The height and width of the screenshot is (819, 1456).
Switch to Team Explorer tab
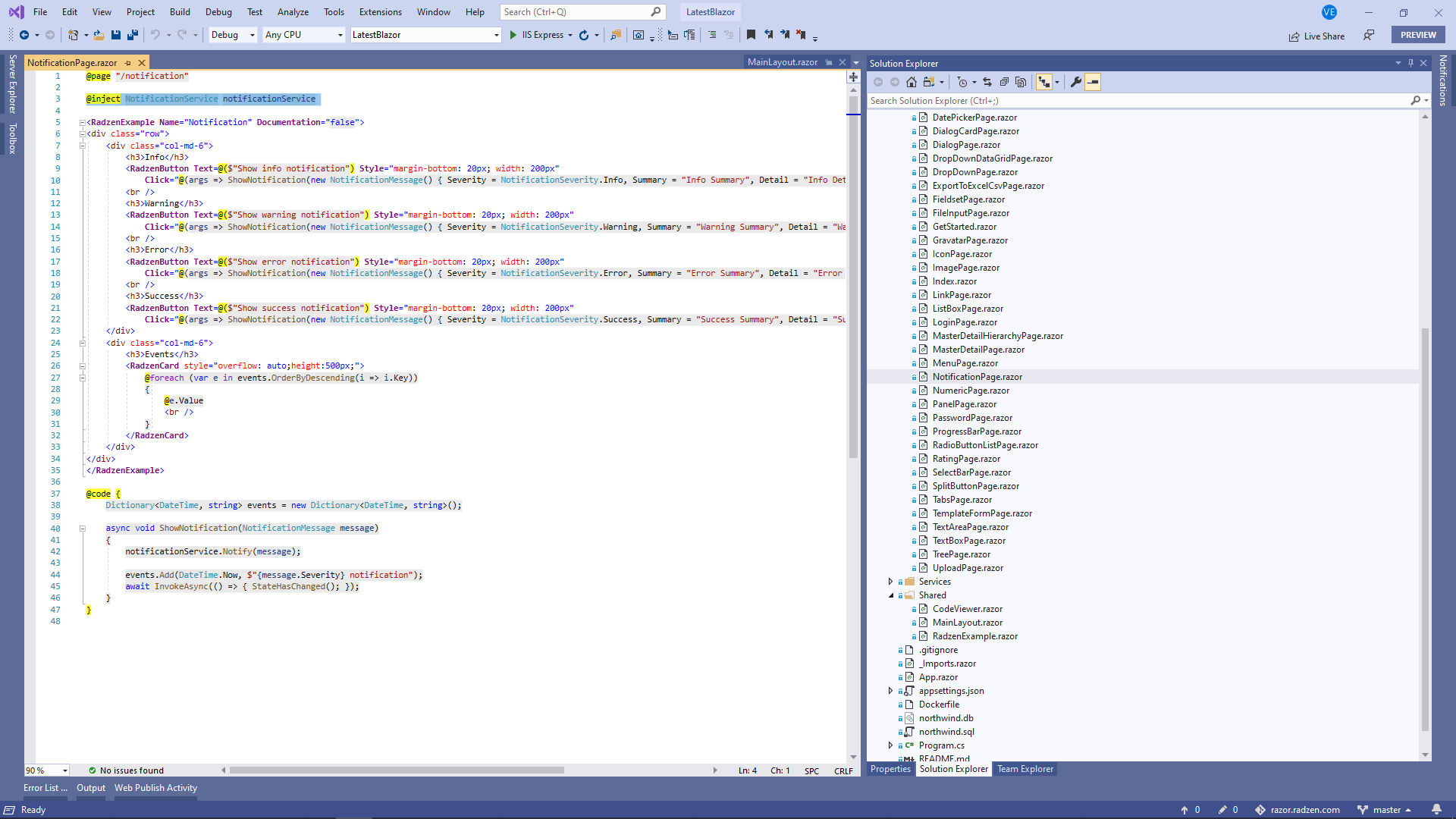[x=1025, y=769]
